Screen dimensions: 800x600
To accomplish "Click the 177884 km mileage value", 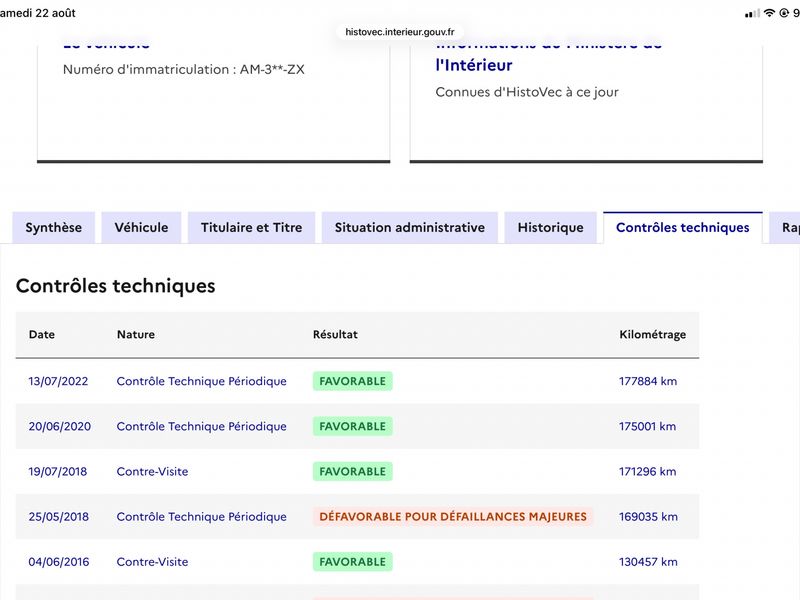I will pos(648,381).
